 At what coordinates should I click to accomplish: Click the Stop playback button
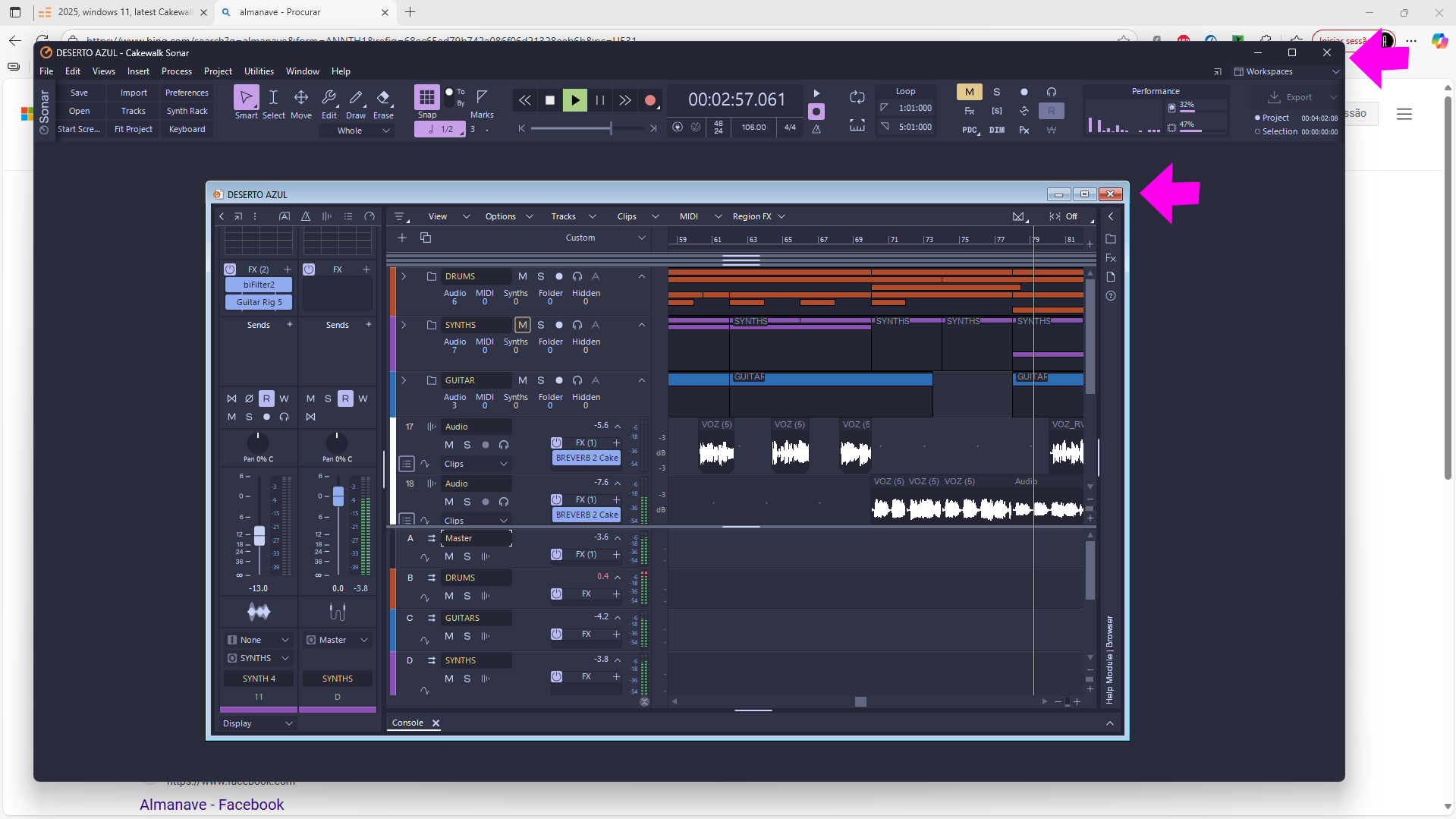pyautogui.click(x=550, y=100)
